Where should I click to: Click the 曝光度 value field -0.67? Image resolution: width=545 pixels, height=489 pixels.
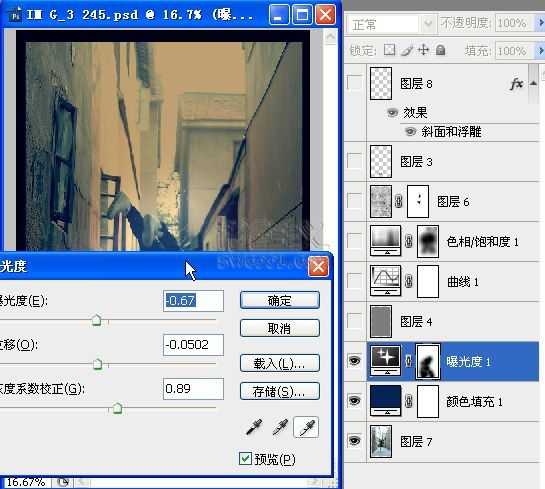pyautogui.click(x=193, y=301)
